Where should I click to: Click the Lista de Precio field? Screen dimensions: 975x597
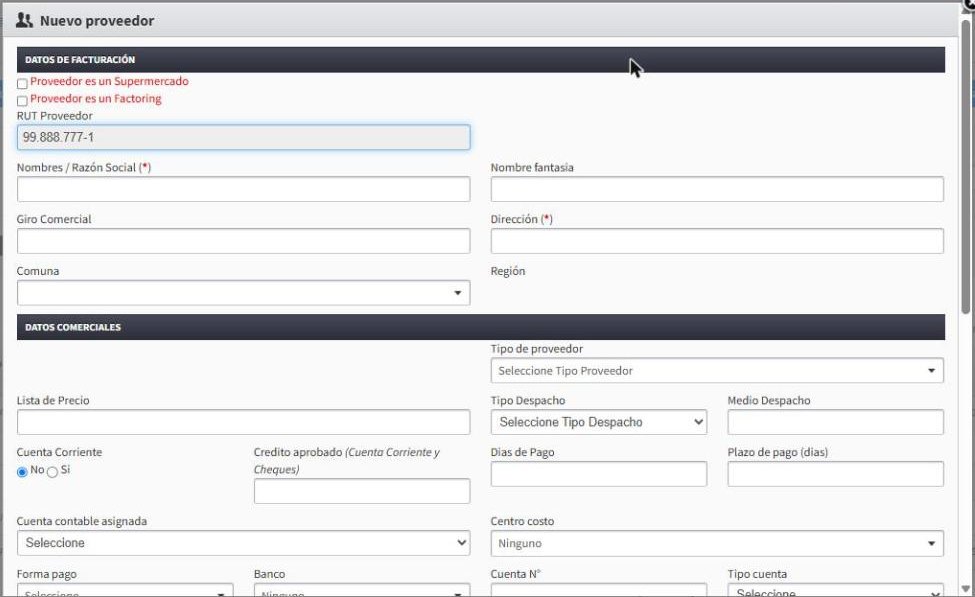(x=243, y=422)
